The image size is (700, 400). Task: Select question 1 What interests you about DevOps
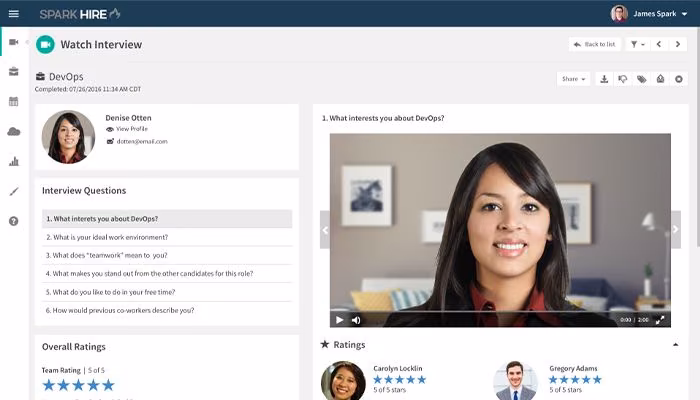click(167, 219)
